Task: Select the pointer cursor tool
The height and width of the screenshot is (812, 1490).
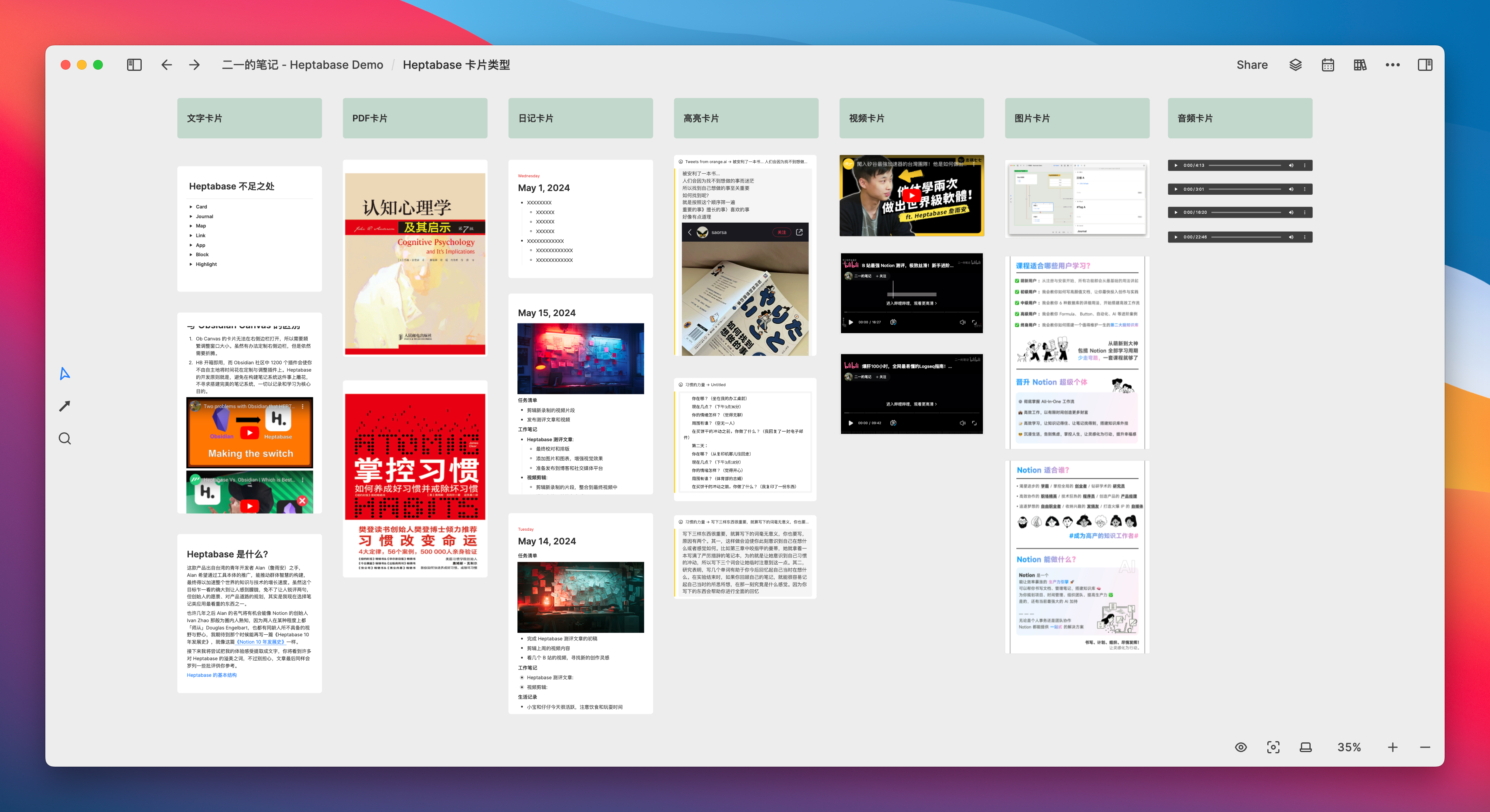Action: (65, 374)
